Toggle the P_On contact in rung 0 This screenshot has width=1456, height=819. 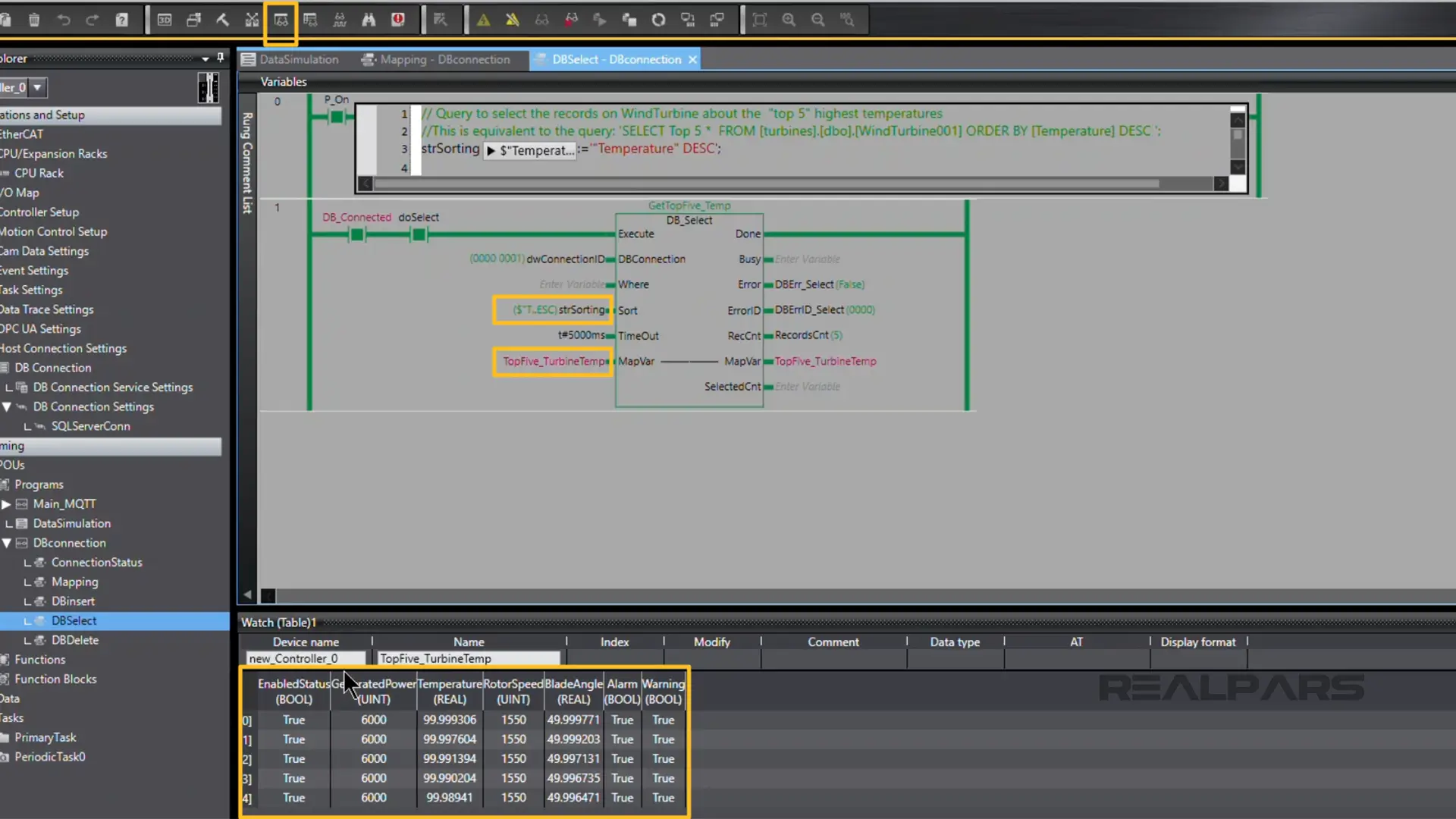[337, 116]
